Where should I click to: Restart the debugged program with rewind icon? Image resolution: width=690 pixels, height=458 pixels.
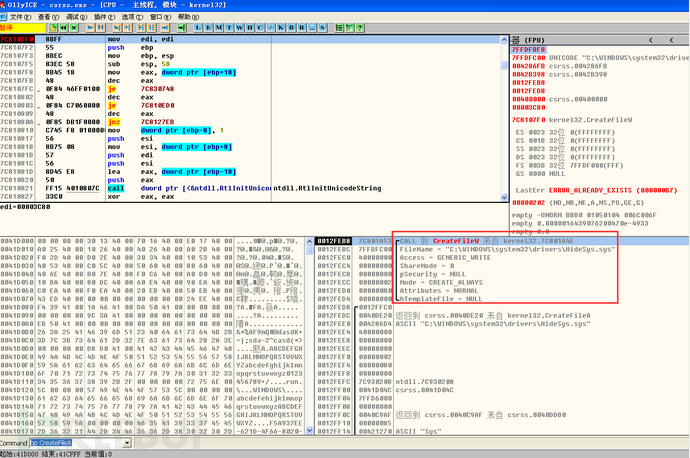click(63, 28)
